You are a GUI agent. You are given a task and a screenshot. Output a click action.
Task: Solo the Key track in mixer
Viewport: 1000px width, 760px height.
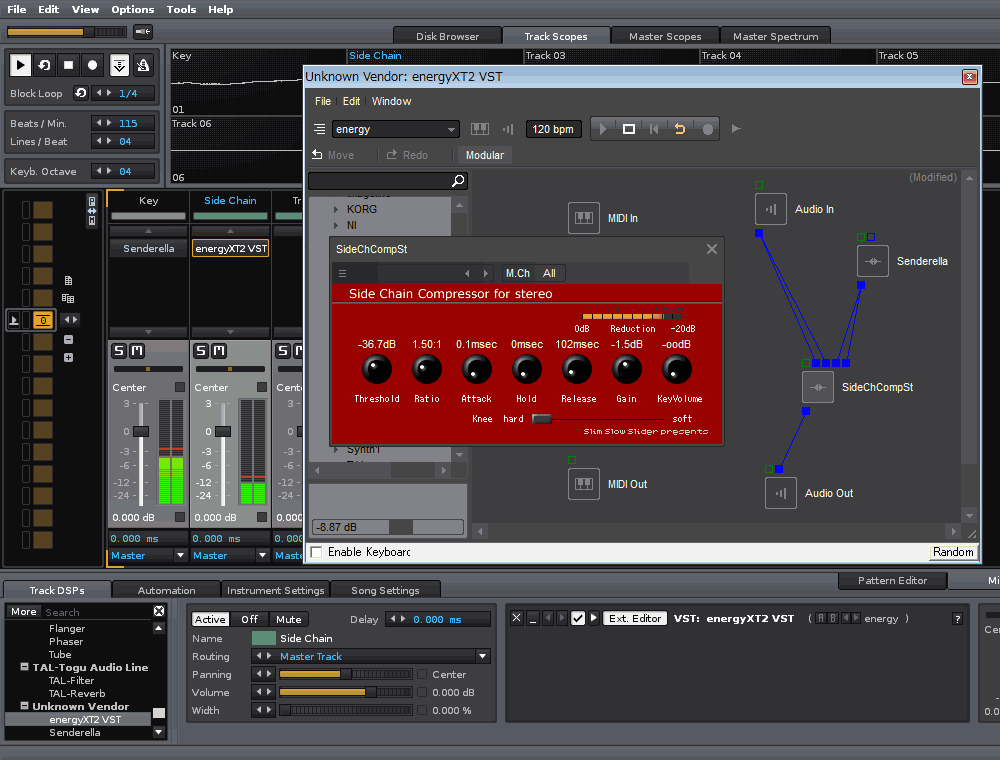click(x=119, y=351)
